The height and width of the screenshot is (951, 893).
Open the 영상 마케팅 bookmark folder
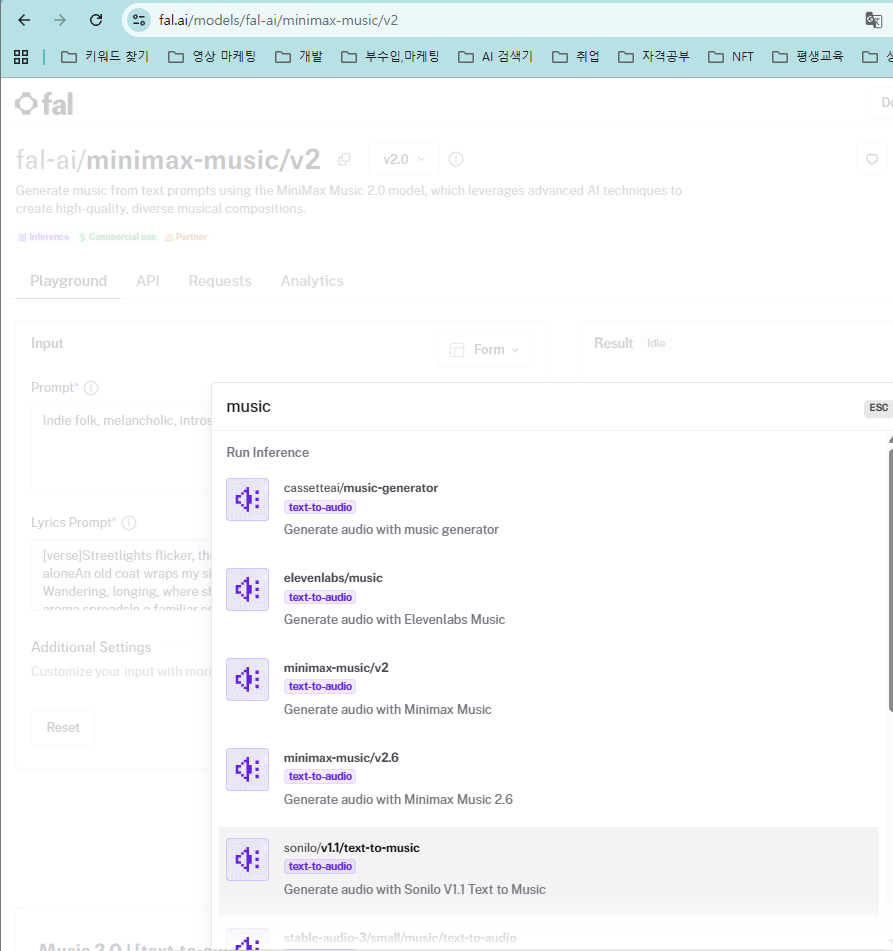coord(212,56)
